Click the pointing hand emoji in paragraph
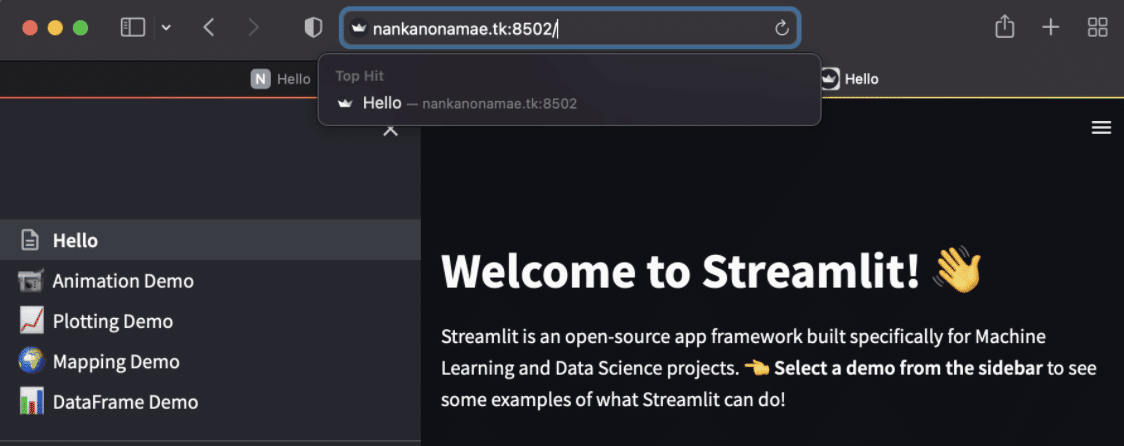Screen dimensions: 1124x446 (x=756, y=369)
